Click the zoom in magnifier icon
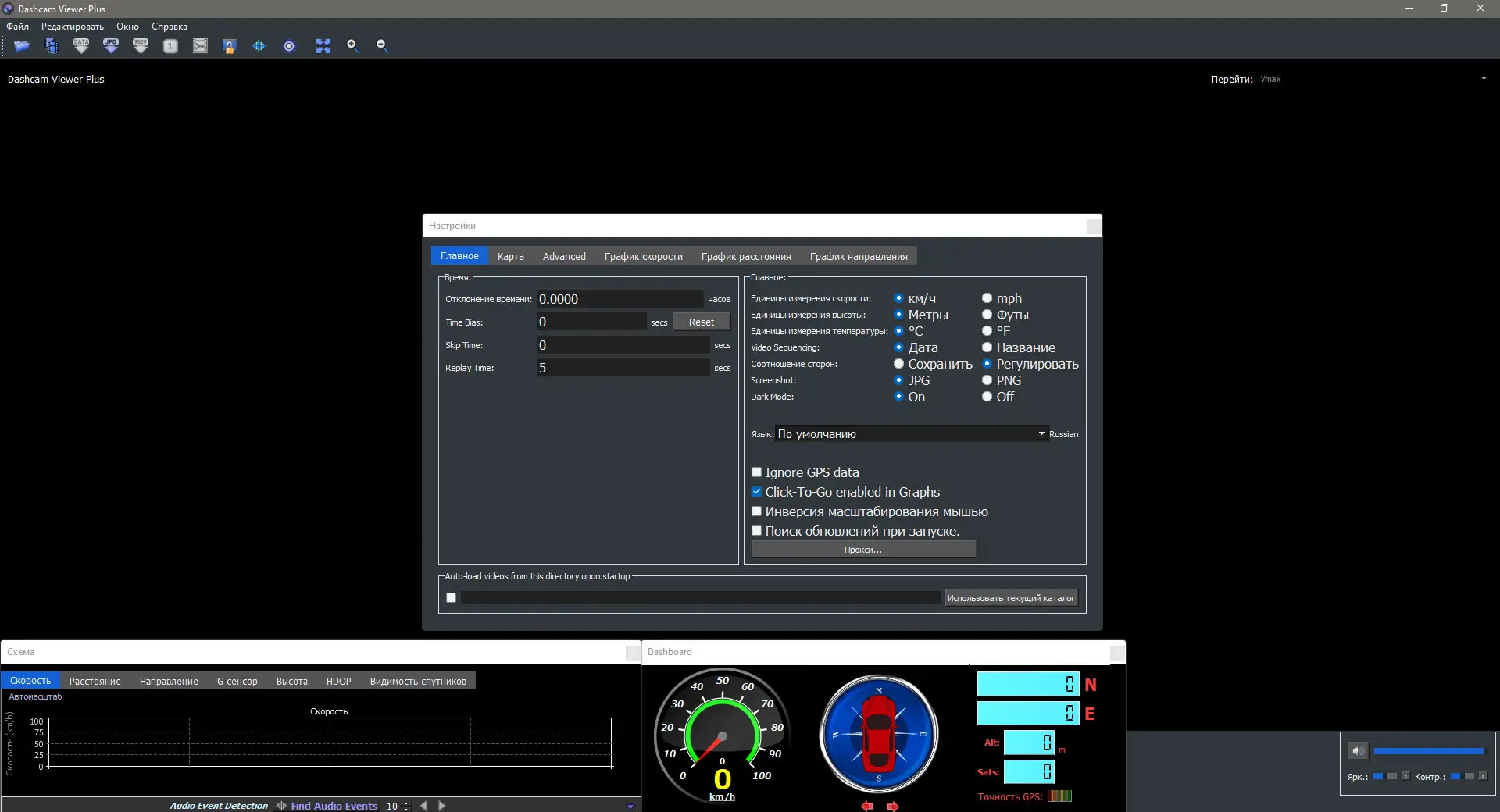Image resolution: width=1500 pixels, height=812 pixels. click(x=352, y=46)
